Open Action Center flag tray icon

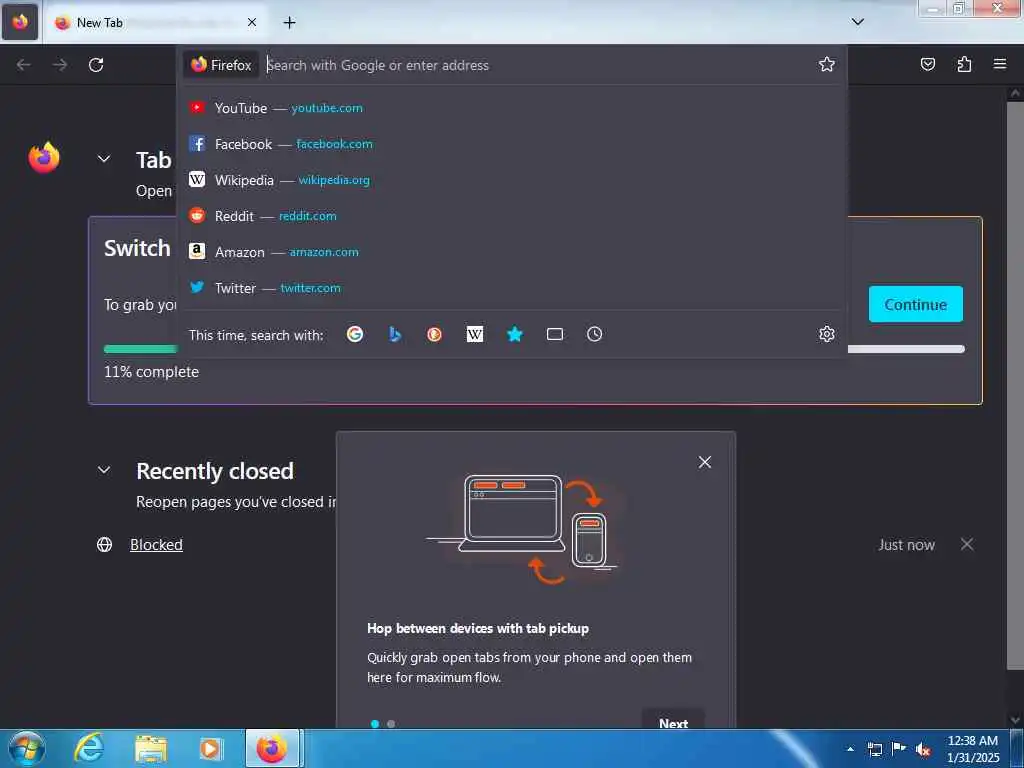[899, 749]
